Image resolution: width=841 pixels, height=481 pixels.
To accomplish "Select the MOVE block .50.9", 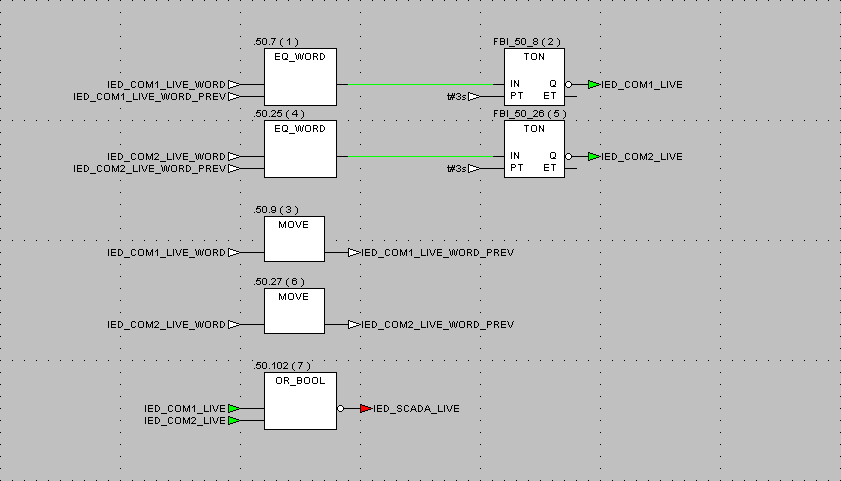I will pos(294,239).
